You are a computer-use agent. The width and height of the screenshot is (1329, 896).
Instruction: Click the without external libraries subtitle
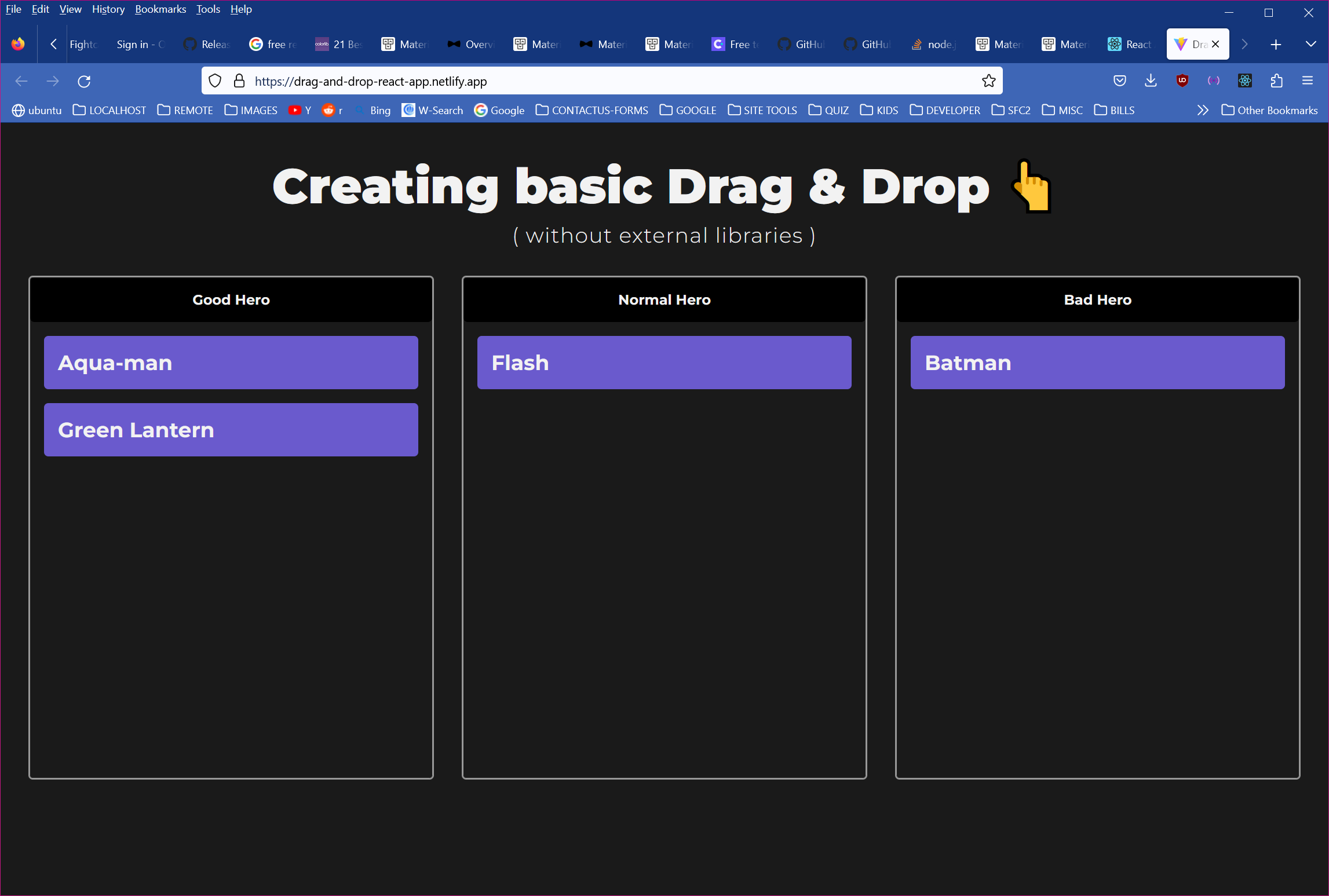click(x=664, y=236)
